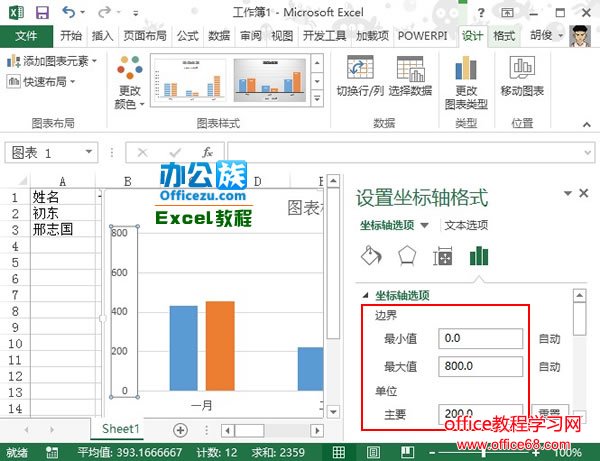Select the first chart style thumbnail
600x461 pixels.
190,80
